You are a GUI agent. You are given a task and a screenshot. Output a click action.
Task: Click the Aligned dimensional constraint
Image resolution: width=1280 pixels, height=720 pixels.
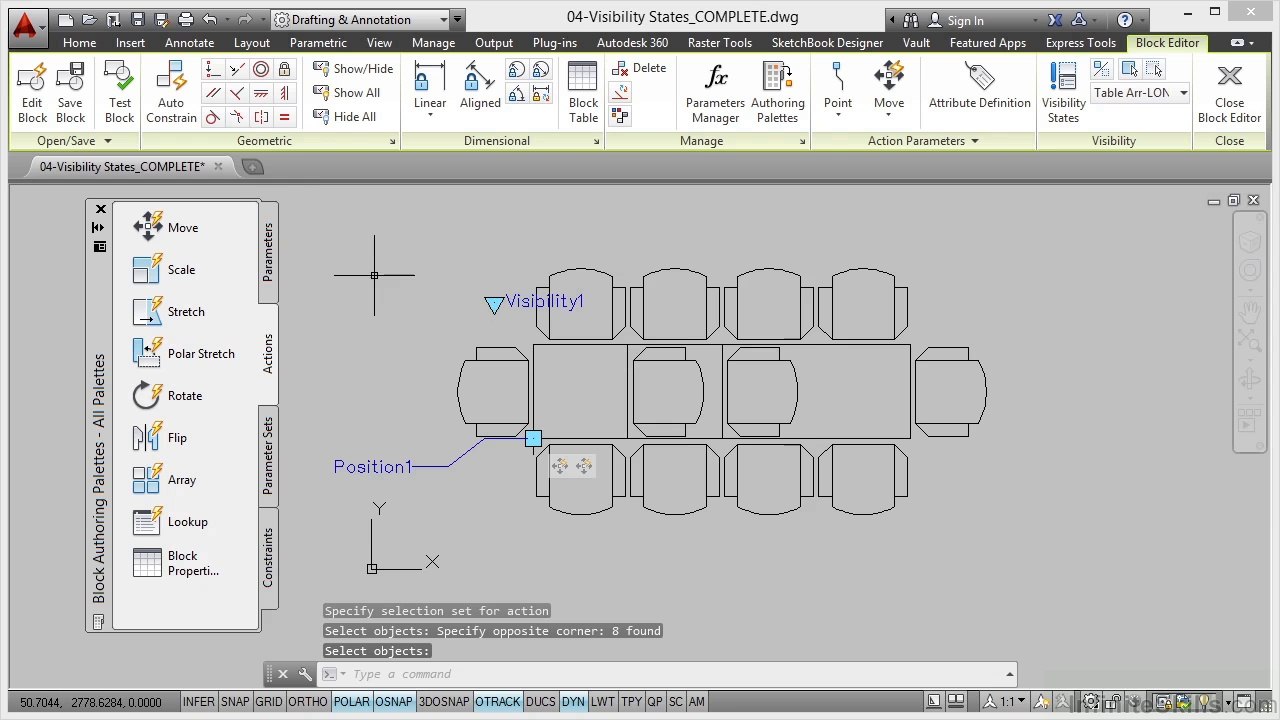tap(480, 86)
